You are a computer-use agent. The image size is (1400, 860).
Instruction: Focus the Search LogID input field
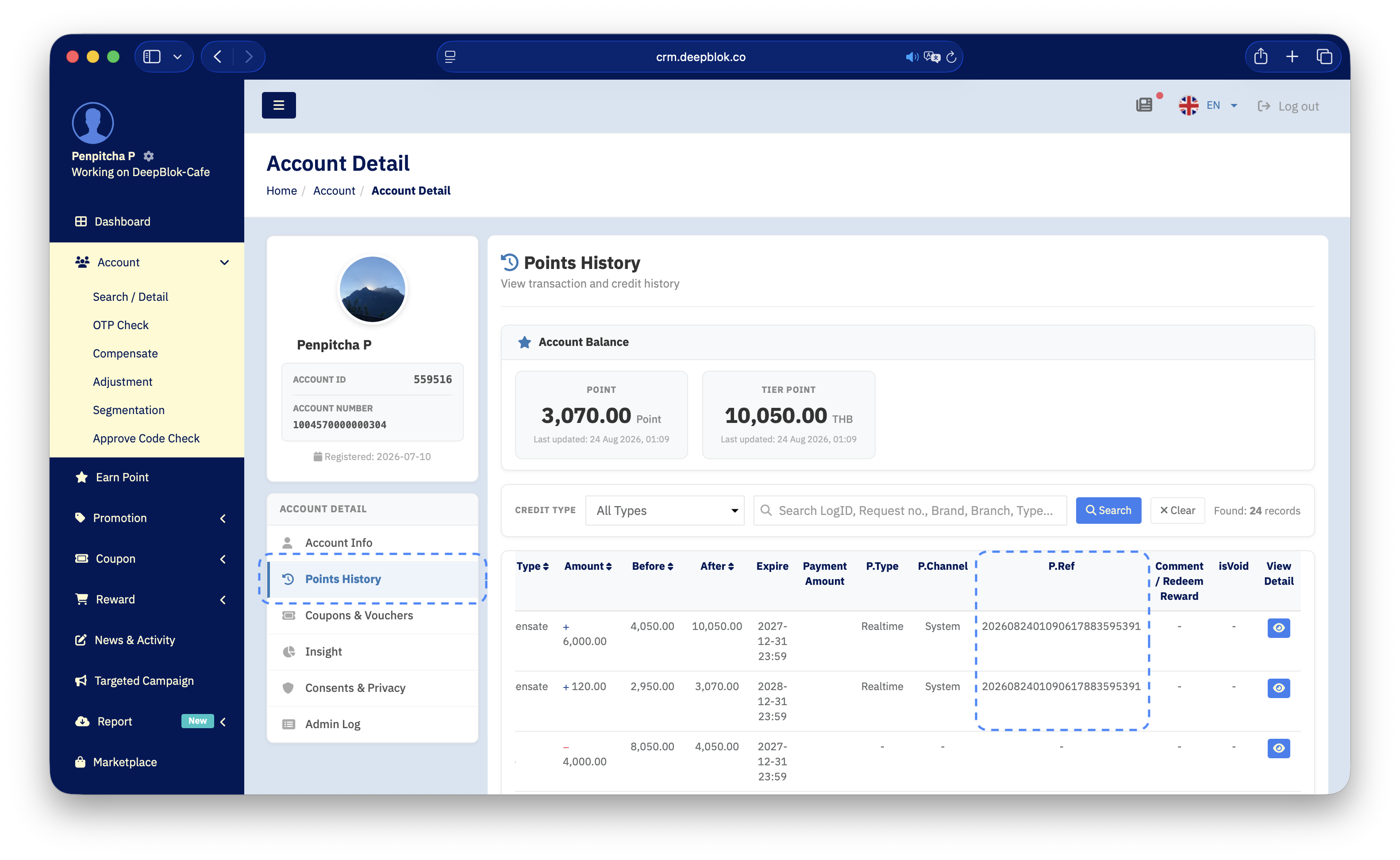[910, 510]
